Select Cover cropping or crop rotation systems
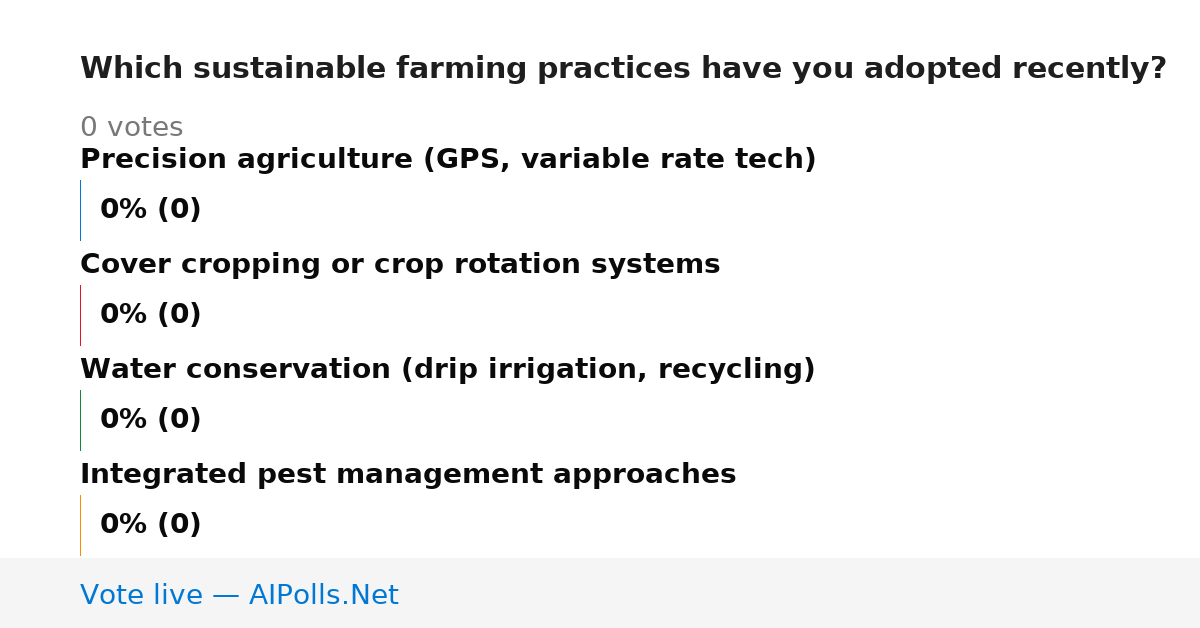Viewport: 1200px width, 628px height. coord(400,265)
